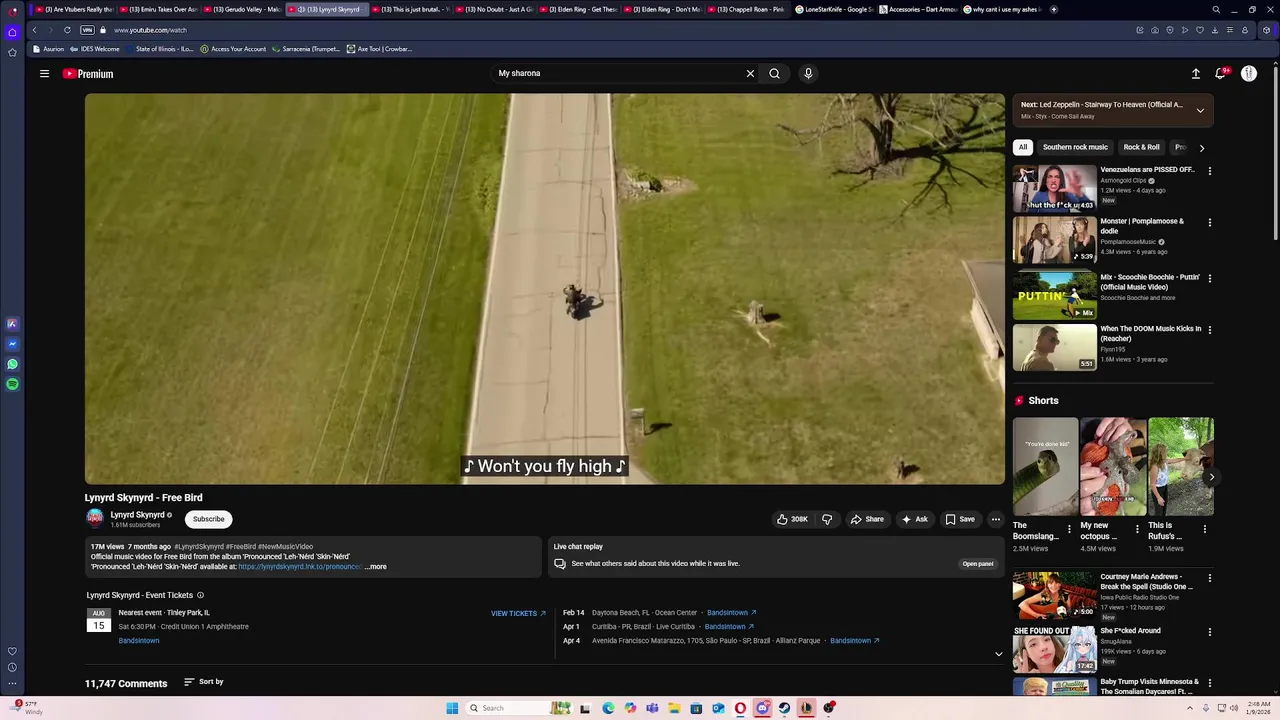This screenshot has width=1280, height=720.
Task: Open the Sort by comments menu
Action: [203, 682]
